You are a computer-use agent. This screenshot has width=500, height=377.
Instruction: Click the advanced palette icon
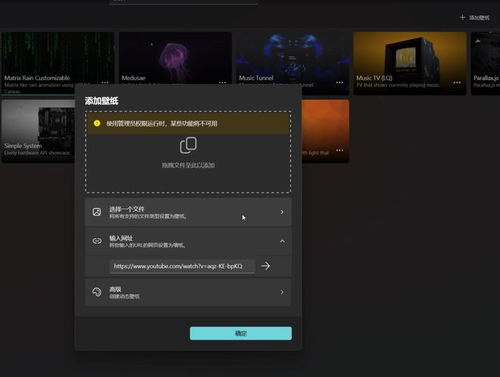click(97, 292)
